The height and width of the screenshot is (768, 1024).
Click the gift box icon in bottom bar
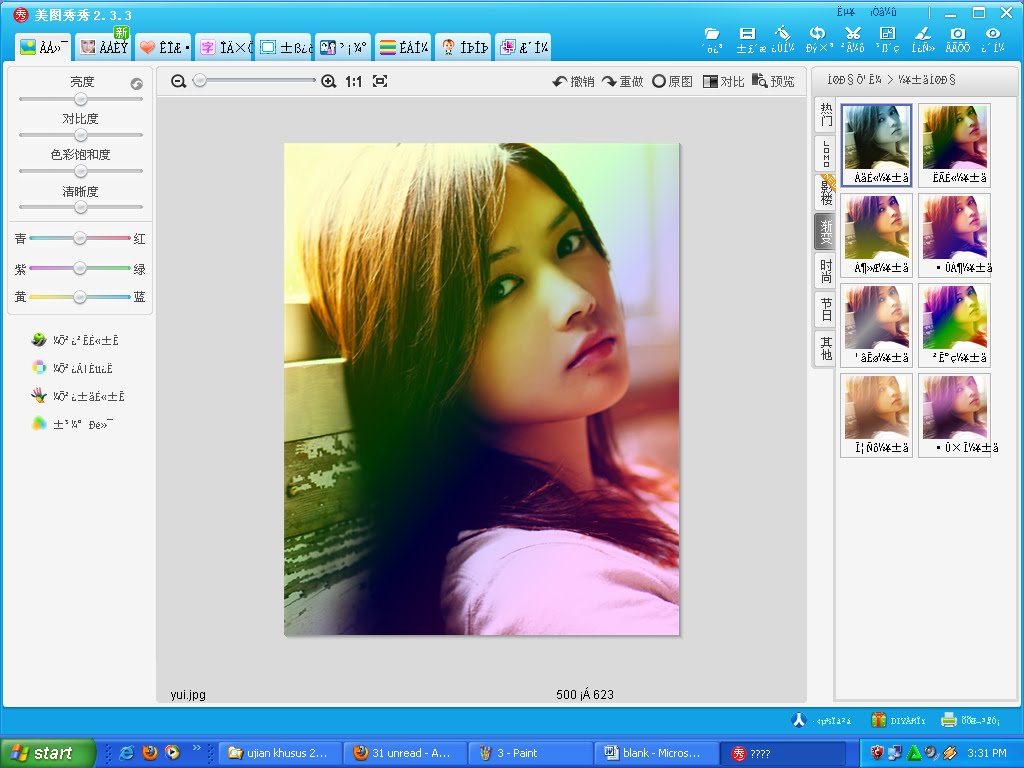point(878,720)
